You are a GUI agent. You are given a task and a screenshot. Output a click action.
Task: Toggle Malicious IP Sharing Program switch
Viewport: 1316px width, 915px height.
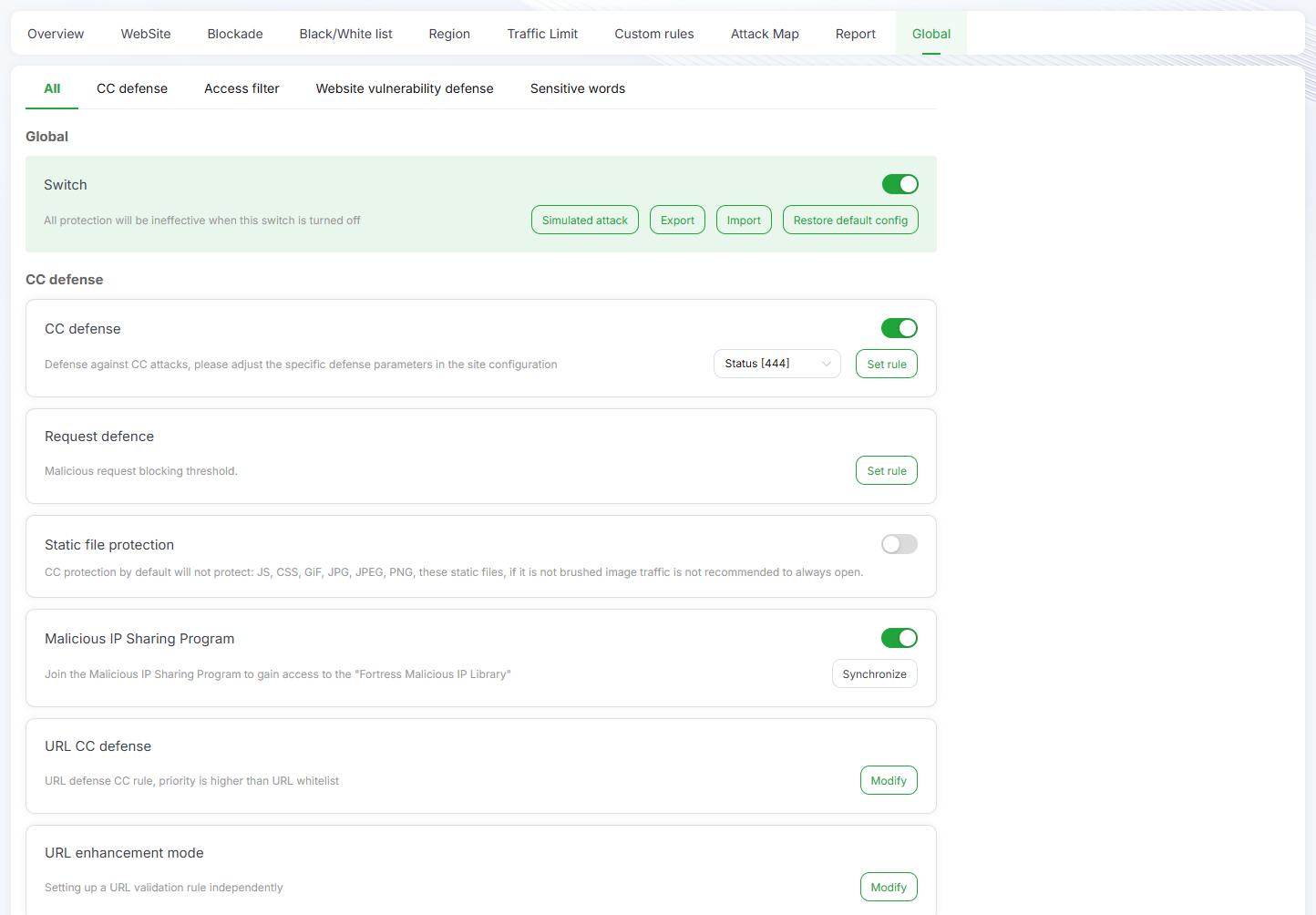click(899, 638)
